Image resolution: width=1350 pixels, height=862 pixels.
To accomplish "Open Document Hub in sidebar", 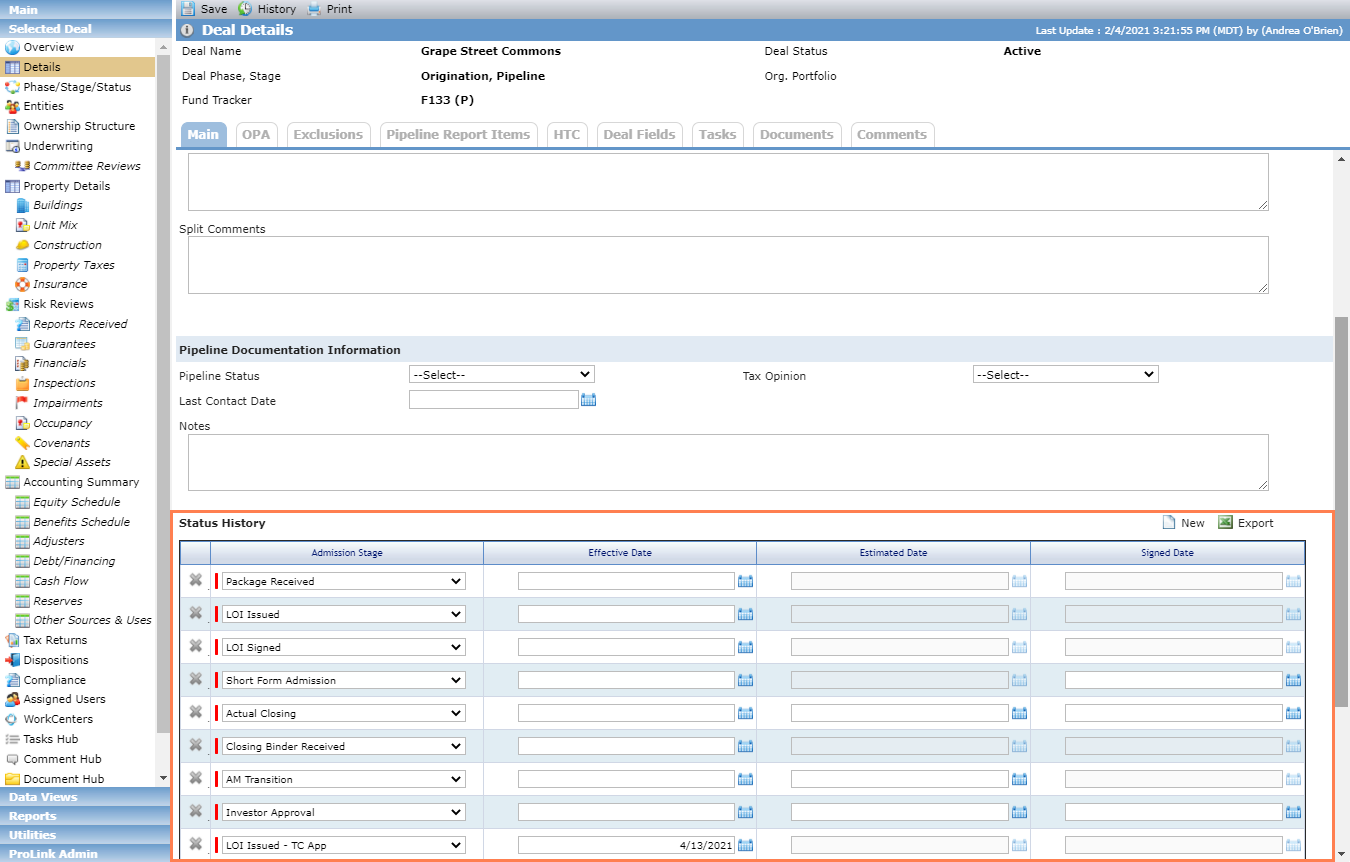I will click(64, 779).
